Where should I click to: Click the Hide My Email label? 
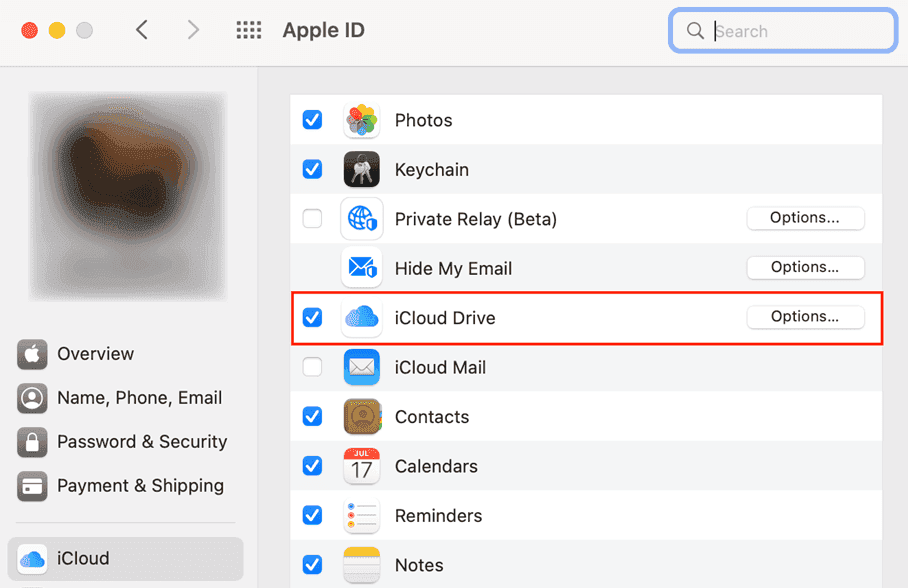click(453, 269)
